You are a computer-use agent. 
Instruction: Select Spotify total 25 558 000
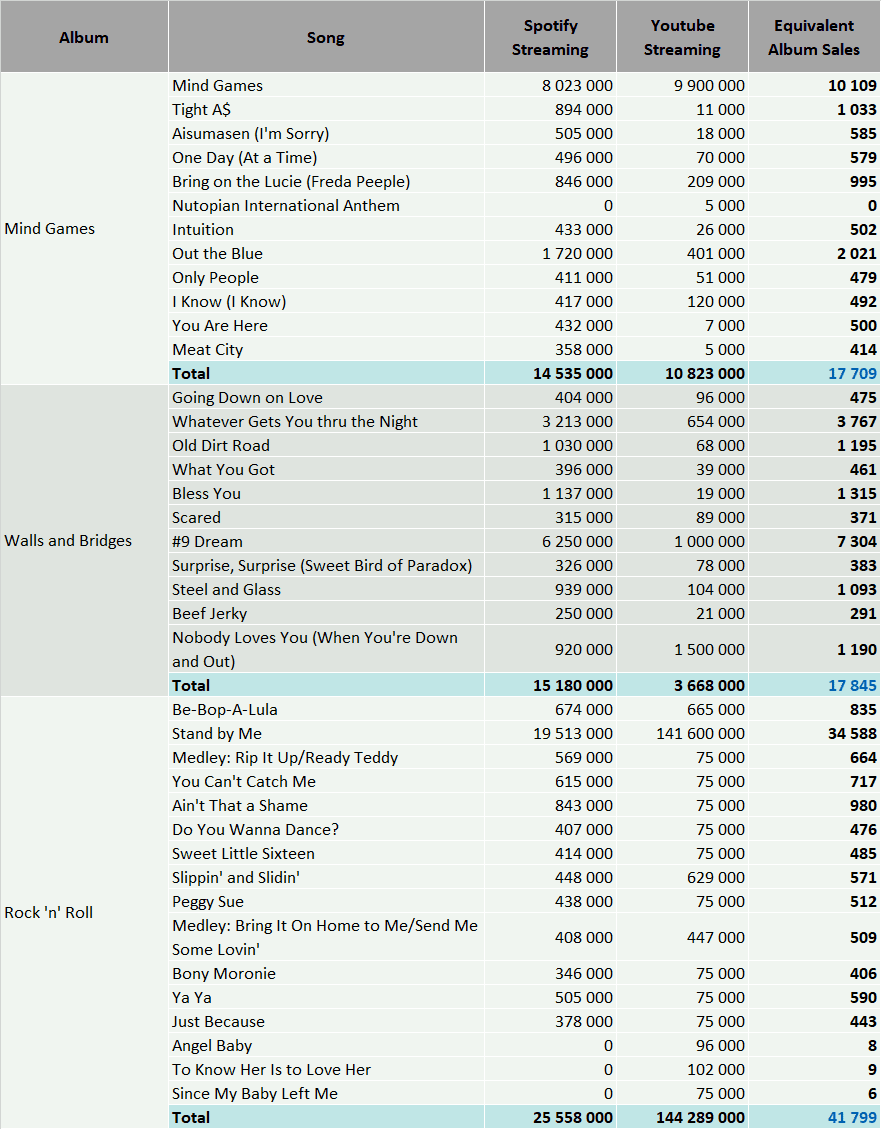pyautogui.click(x=551, y=1117)
